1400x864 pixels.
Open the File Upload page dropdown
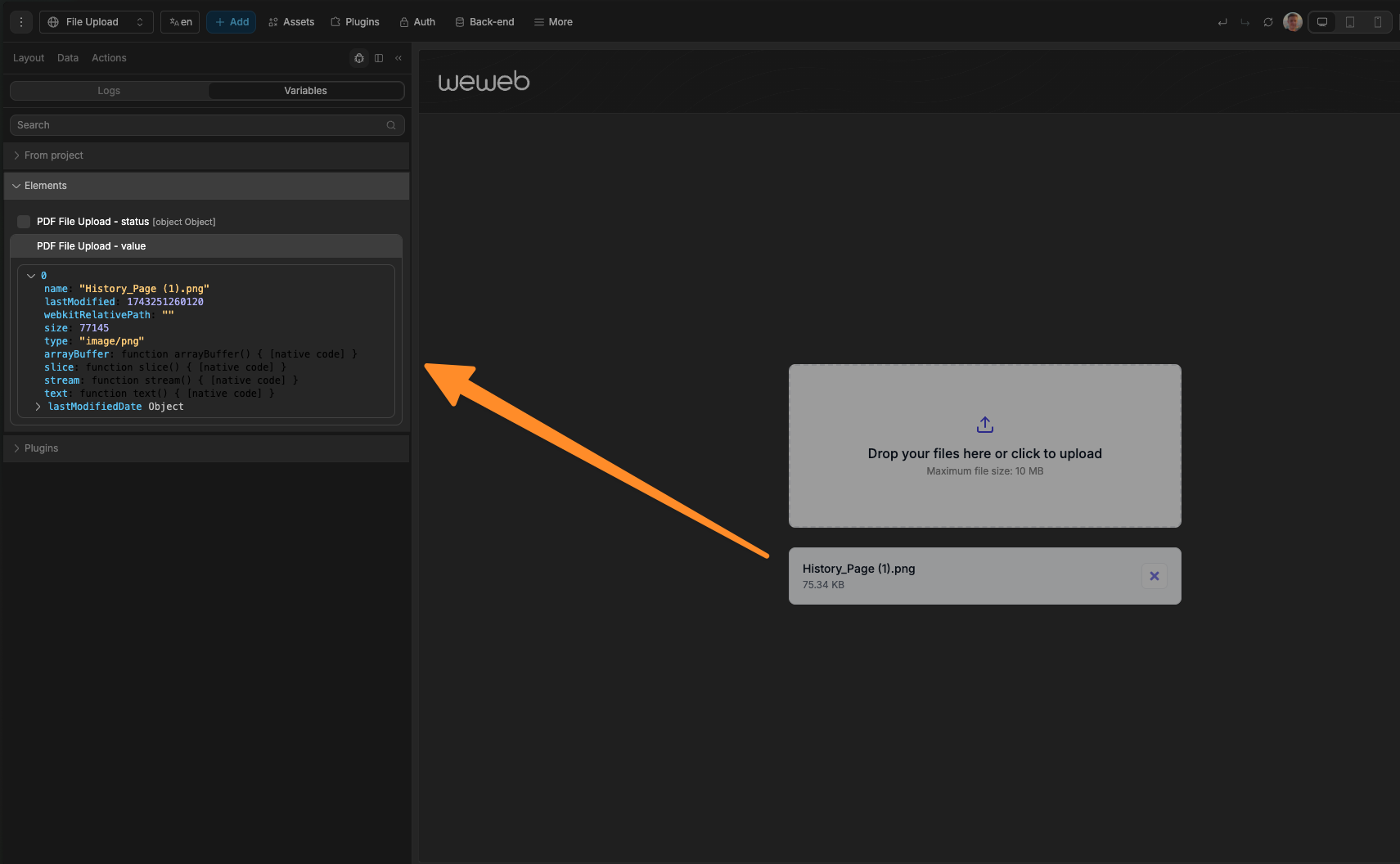(97, 22)
